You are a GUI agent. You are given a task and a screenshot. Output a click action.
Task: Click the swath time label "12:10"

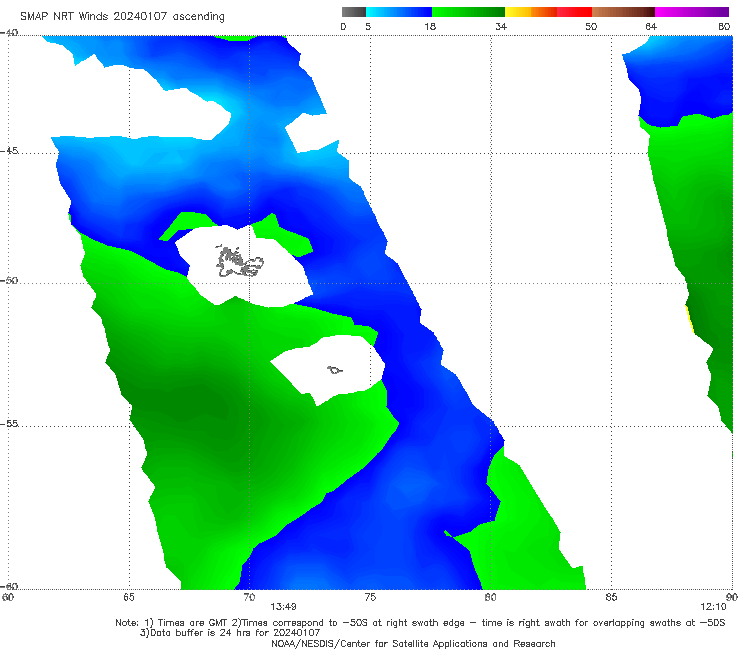[x=713, y=607]
